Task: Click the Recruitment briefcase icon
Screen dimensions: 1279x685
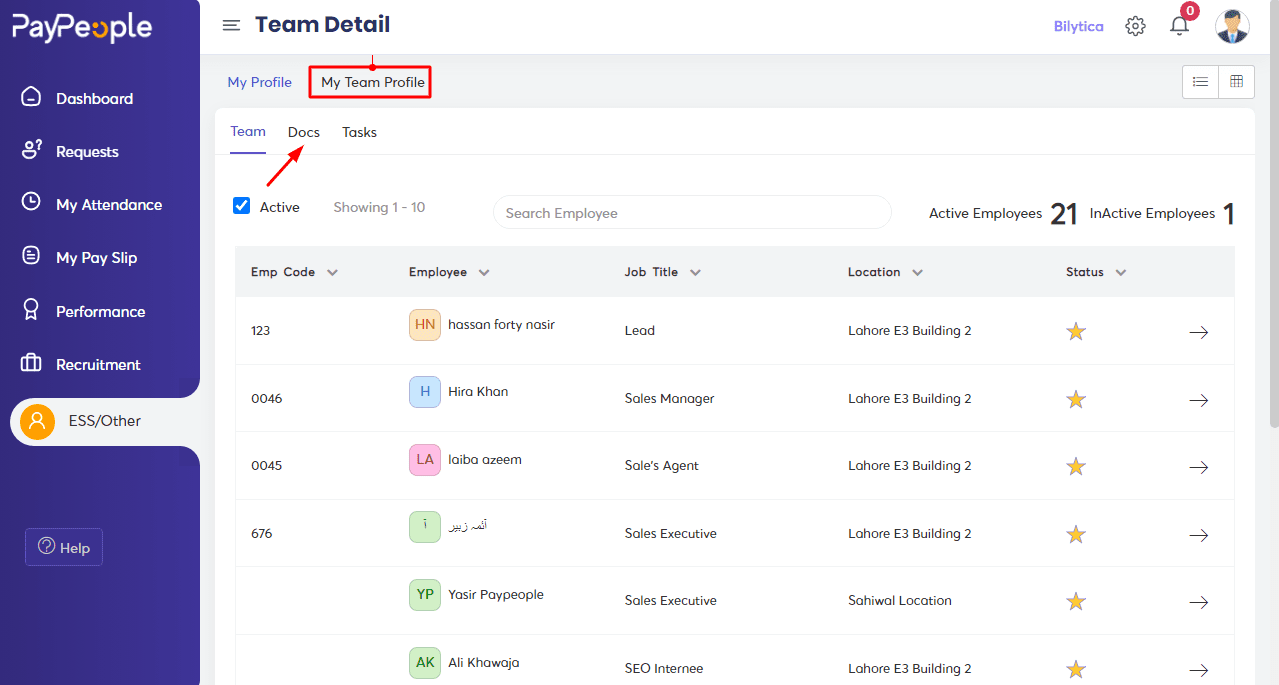Action: [x=32, y=363]
